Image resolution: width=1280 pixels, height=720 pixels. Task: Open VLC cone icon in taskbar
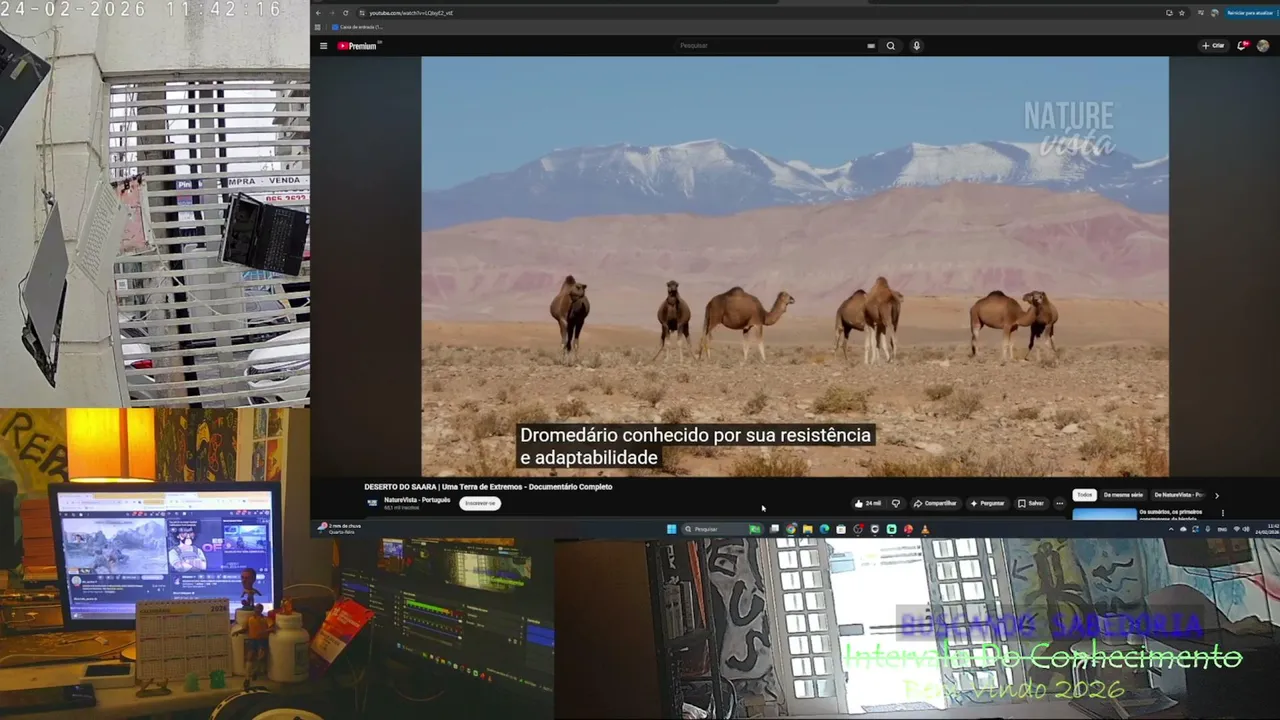(925, 529)
